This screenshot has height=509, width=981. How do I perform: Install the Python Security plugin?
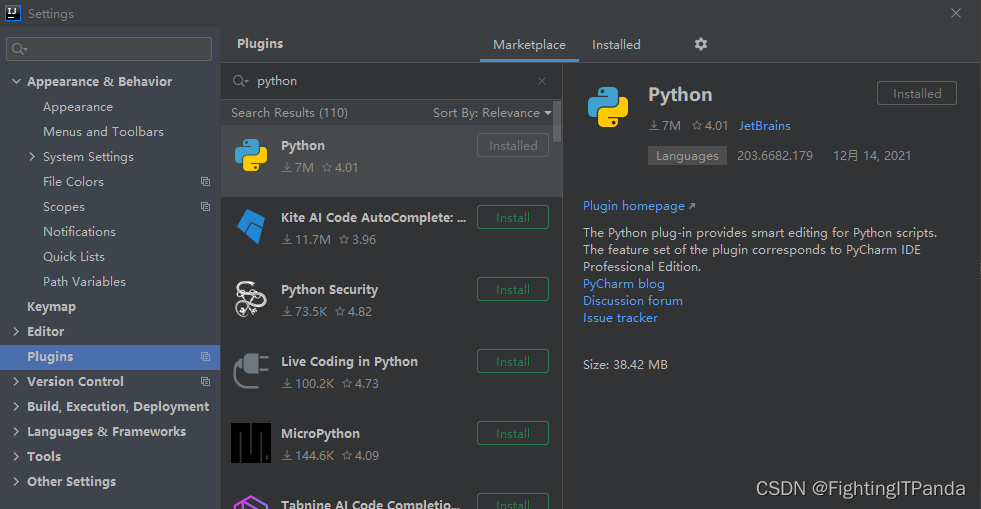(513, 289)
